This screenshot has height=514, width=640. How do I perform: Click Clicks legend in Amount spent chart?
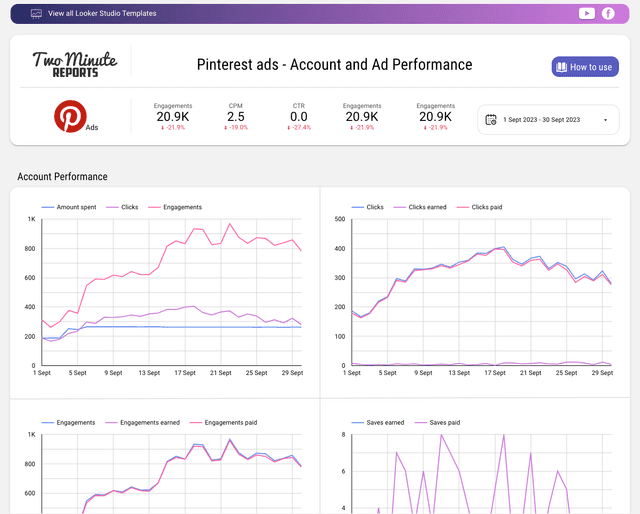(122, 207)
